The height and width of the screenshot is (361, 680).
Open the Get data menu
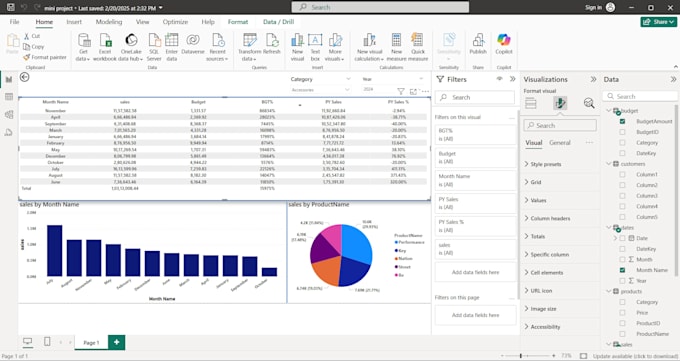83,47
